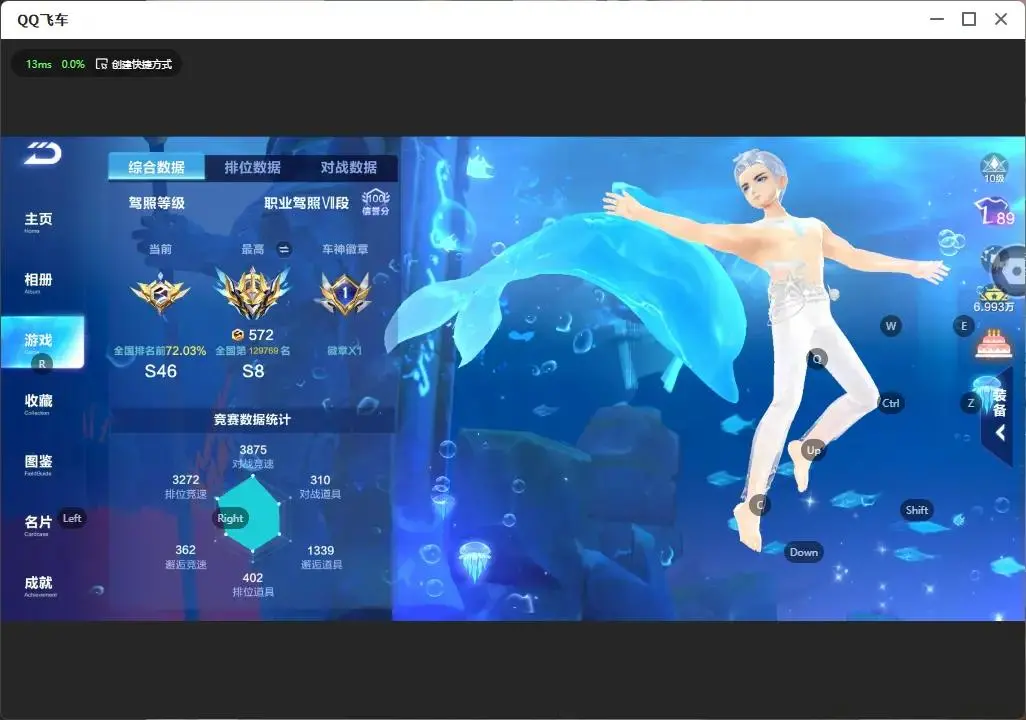Viewport: 1026px width, 720px height.
Task: Click the Shift key overlay button
Action: 916,510
